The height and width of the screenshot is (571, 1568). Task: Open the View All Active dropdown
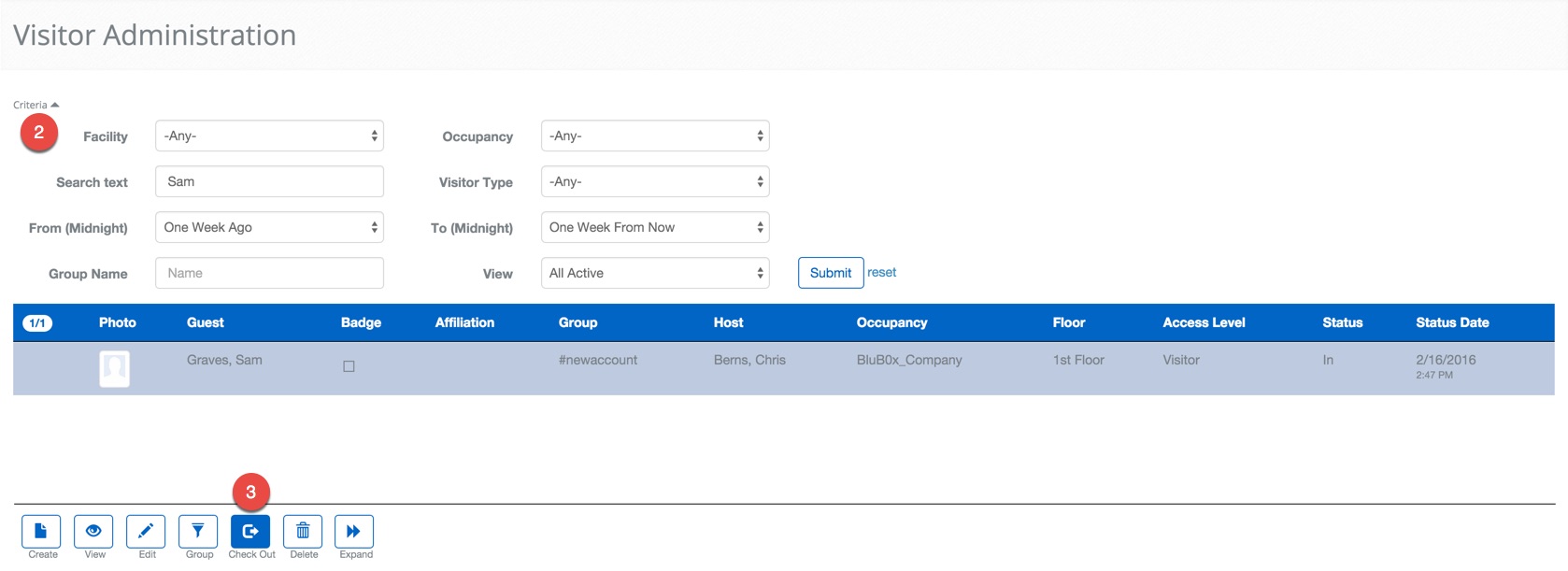[654, 273]
